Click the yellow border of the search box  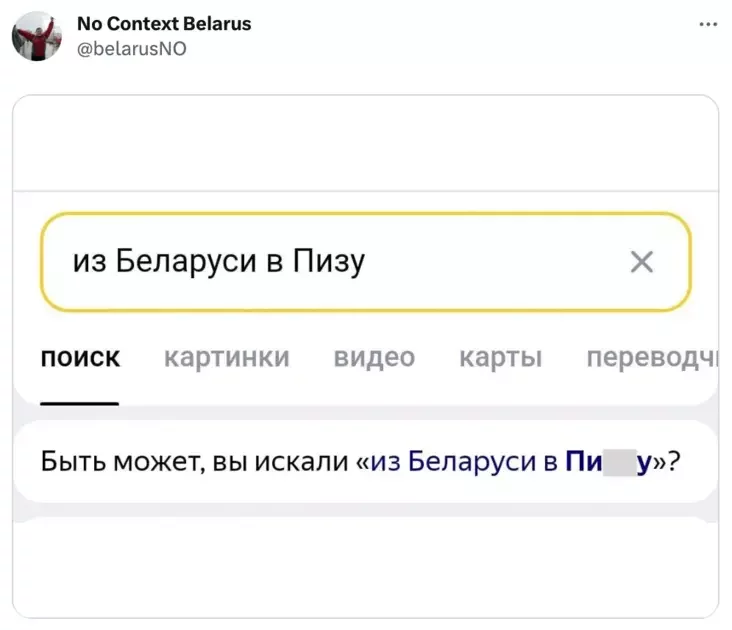pyautogui.click(x=366, y=214)
